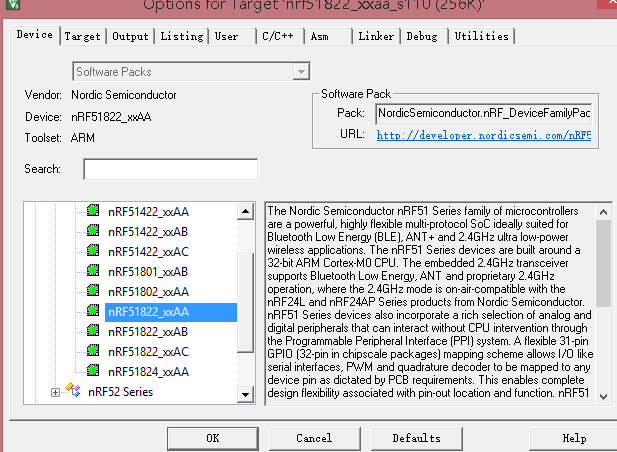Select nRF51802_xxAA in device list
Image resolution: width=617 pixels, height=452 pixels.
tap(148, 292)
